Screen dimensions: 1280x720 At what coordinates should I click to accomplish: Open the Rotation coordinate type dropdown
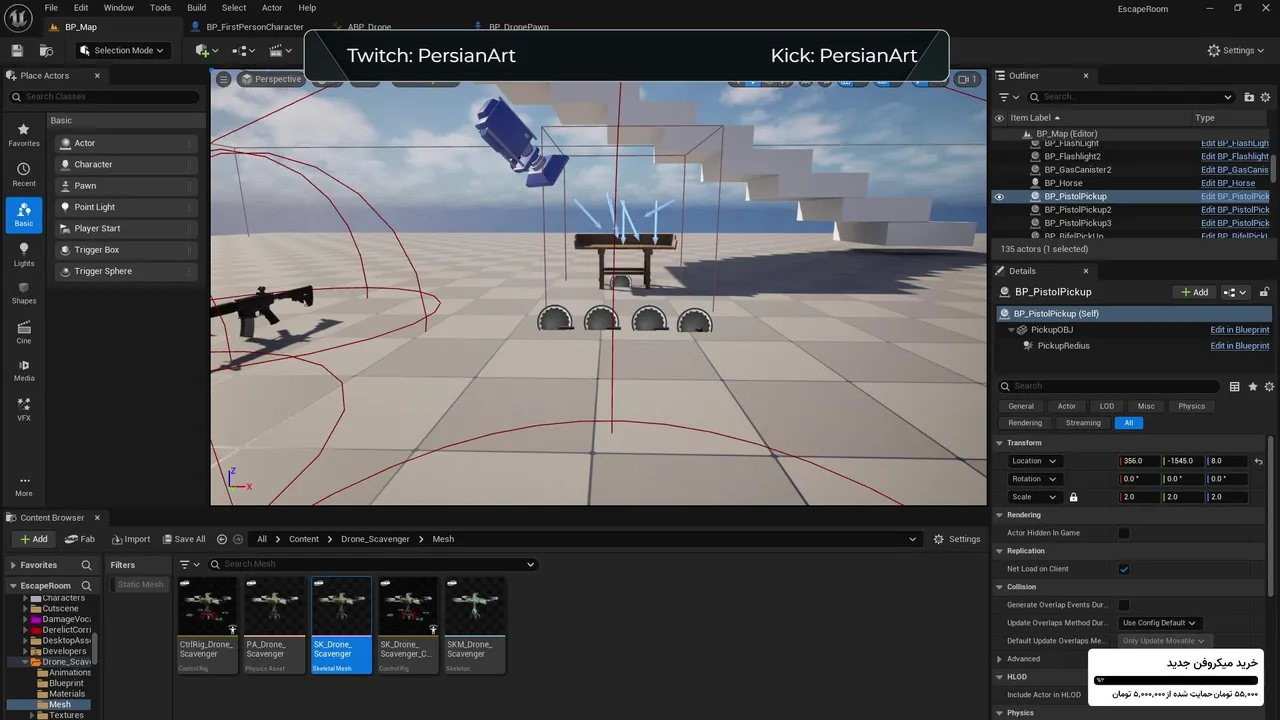point(1034,479)
